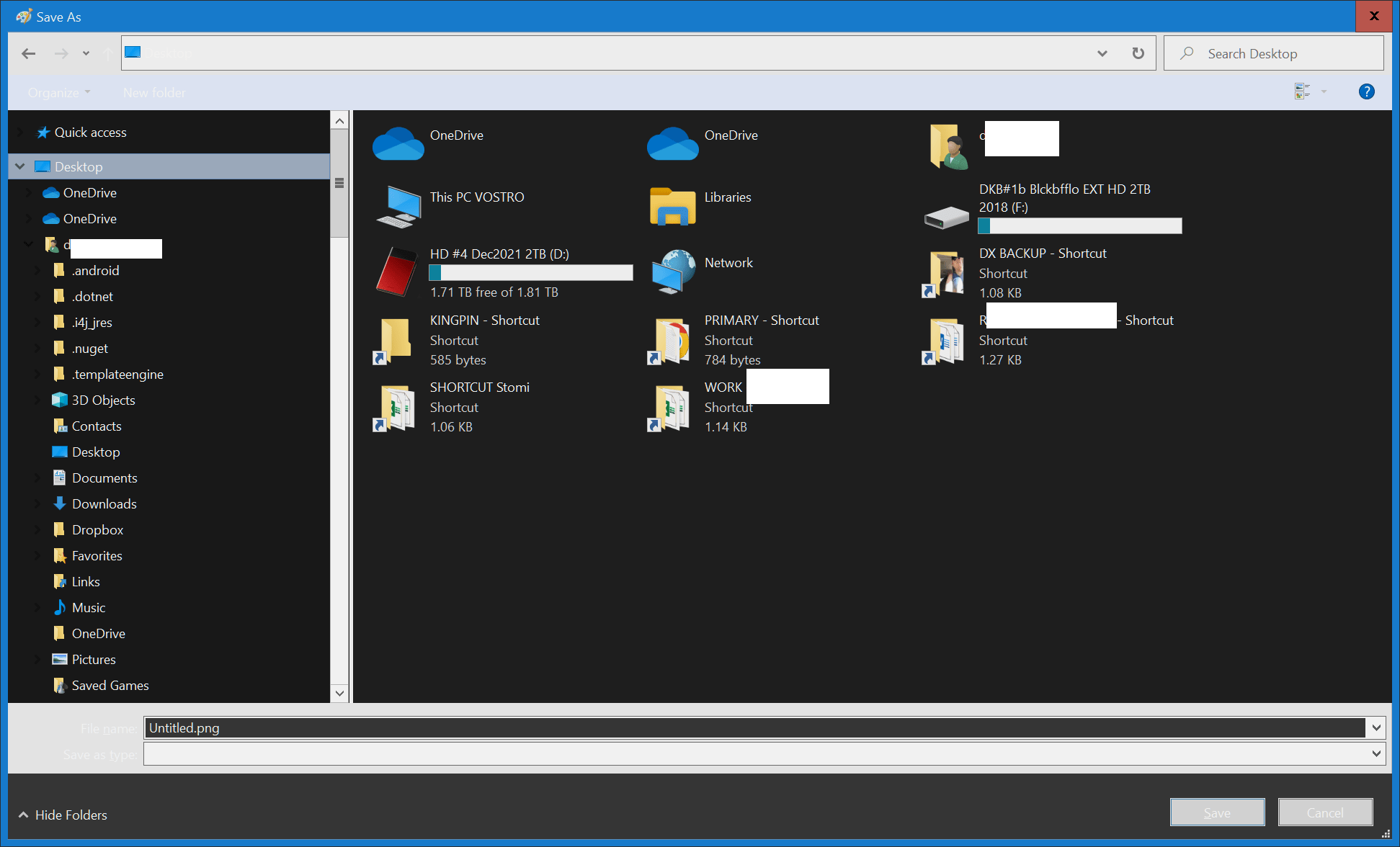This screenshot has width=1400, height=847.
Task: Click the forward navigation arrow
Action: tap(61, 53)
